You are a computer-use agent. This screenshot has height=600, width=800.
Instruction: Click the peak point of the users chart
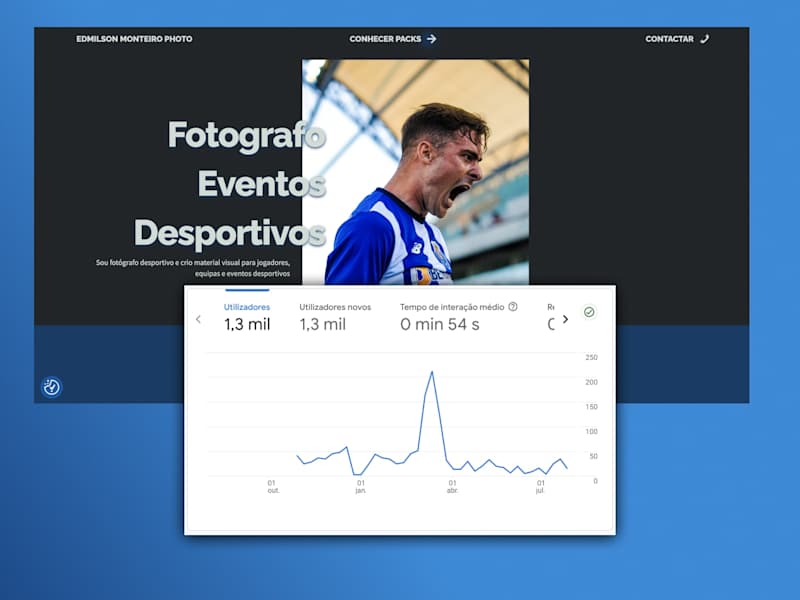(432, 372)
